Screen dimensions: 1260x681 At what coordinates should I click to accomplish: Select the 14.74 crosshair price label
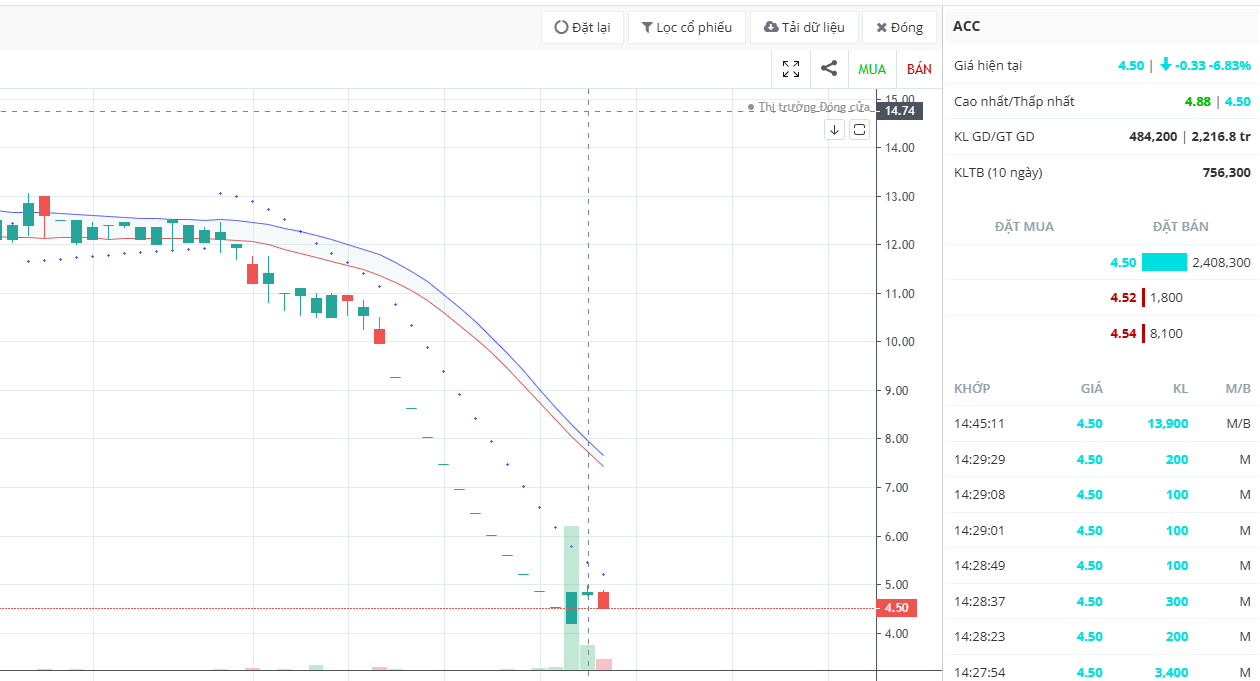coord(898,111)
